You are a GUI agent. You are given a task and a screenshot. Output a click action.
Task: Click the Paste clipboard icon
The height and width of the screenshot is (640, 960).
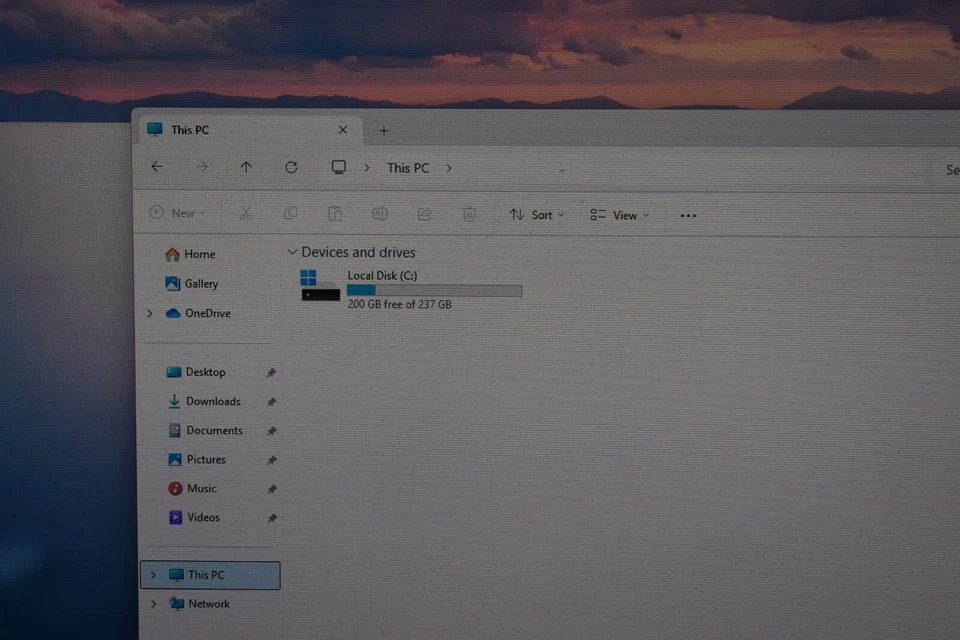pyautogui.click(x=335, y=214)
